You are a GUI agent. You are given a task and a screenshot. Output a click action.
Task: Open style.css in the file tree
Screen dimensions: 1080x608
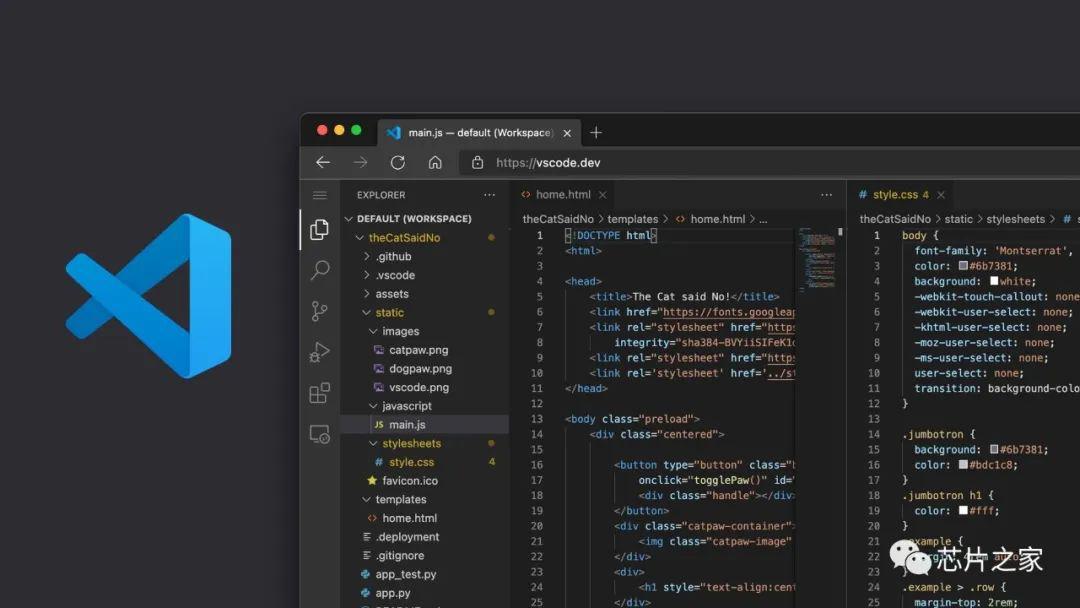click(411, 462)
